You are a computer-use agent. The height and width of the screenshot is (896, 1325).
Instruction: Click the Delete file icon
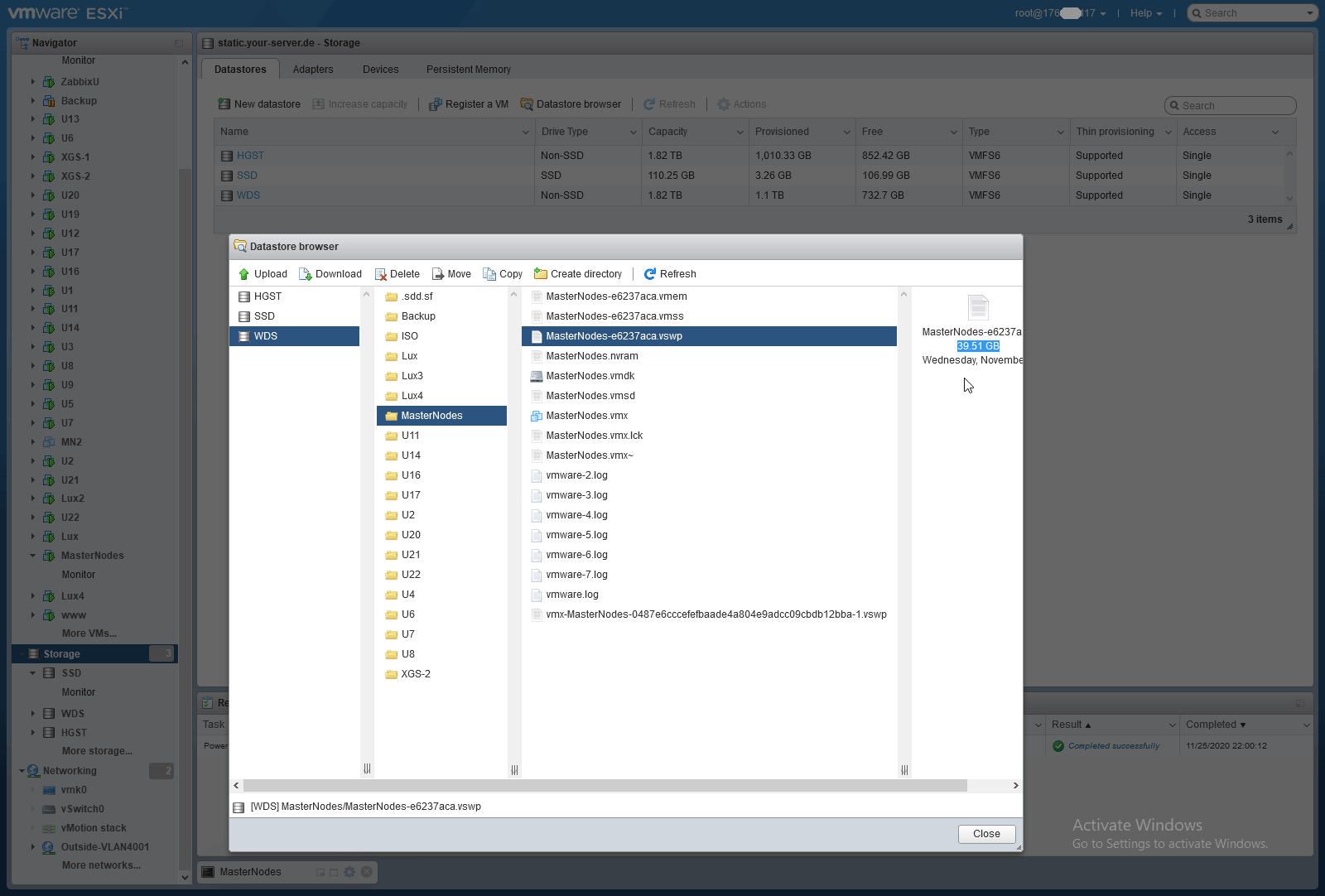click(x=381, y=274)
